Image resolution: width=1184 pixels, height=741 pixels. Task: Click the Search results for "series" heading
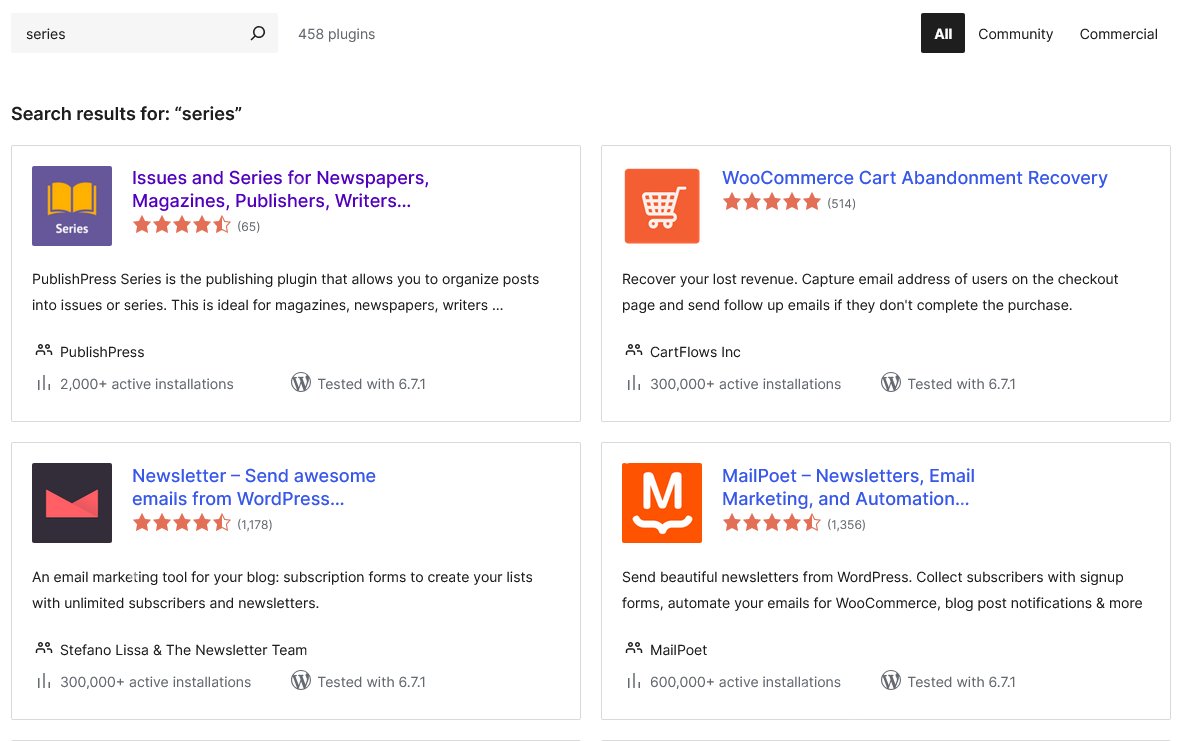(126, 113)
